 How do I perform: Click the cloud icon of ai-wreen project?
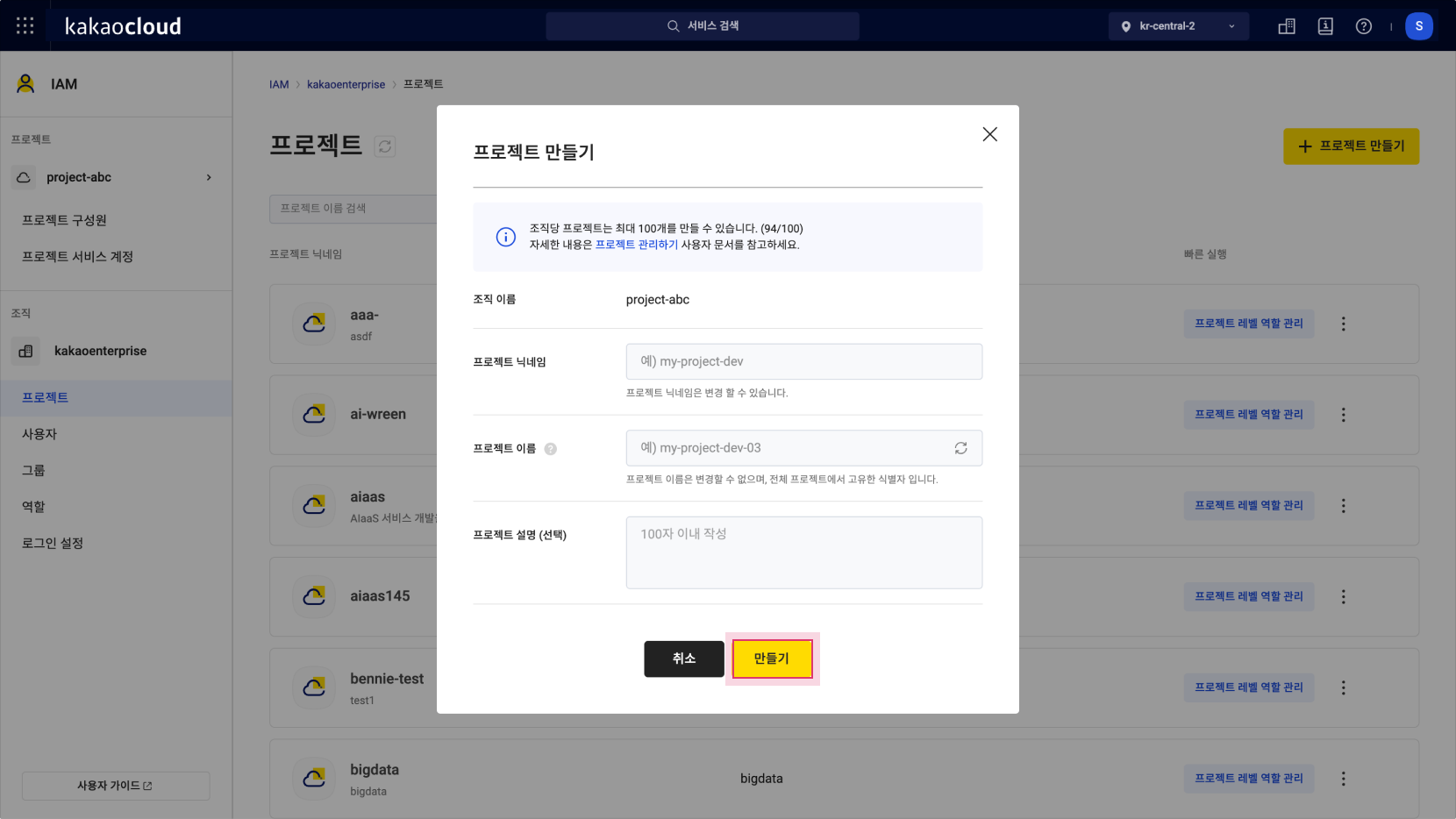coord(314,414)
